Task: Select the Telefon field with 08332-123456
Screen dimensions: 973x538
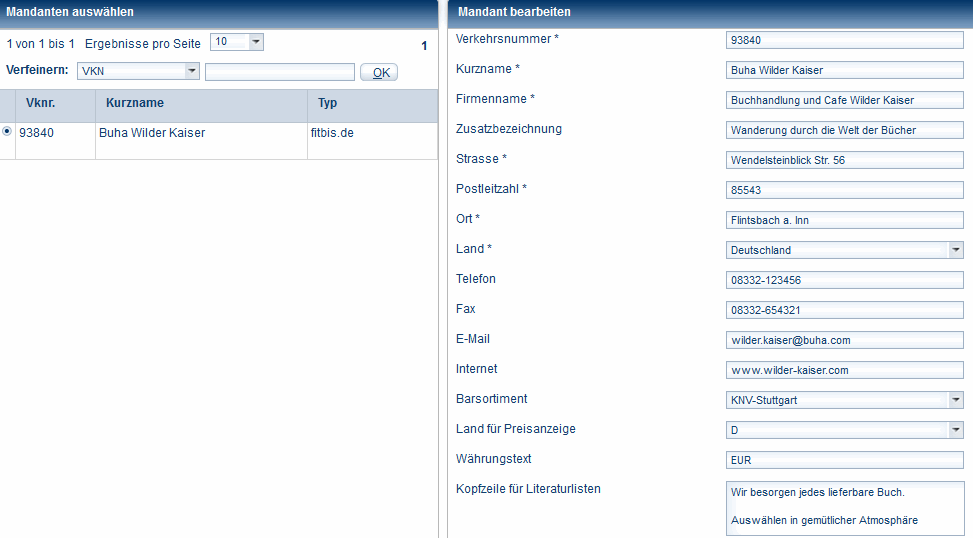Action: pos(844,280)
